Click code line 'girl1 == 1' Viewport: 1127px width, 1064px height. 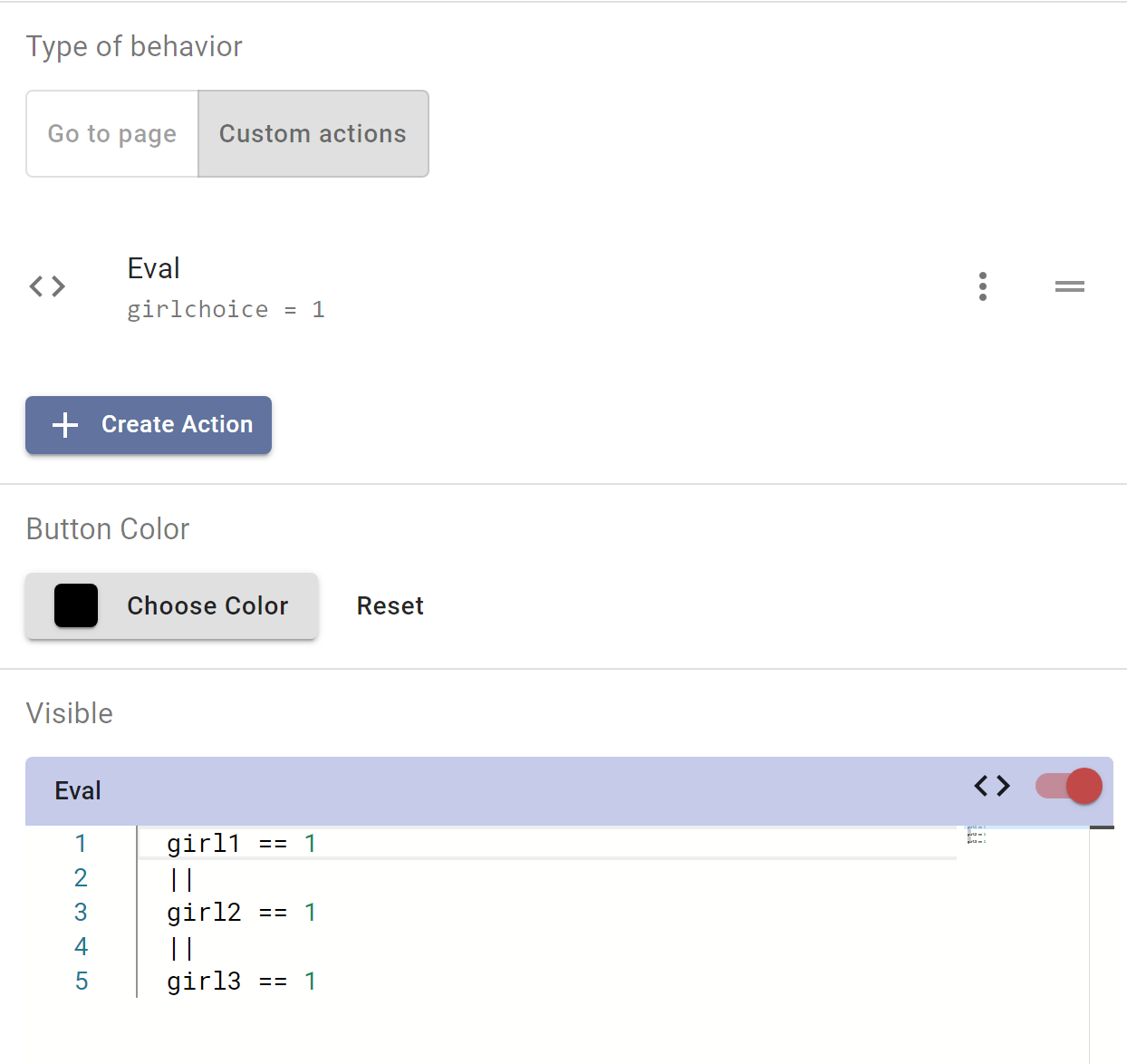click(242, 844)
